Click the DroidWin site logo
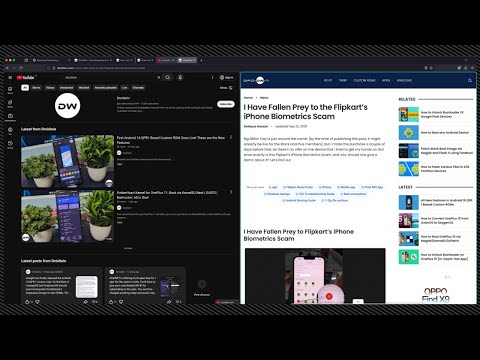Image resolution: width=480 pixels, height=360 pixels. click(x=256, y=80)
